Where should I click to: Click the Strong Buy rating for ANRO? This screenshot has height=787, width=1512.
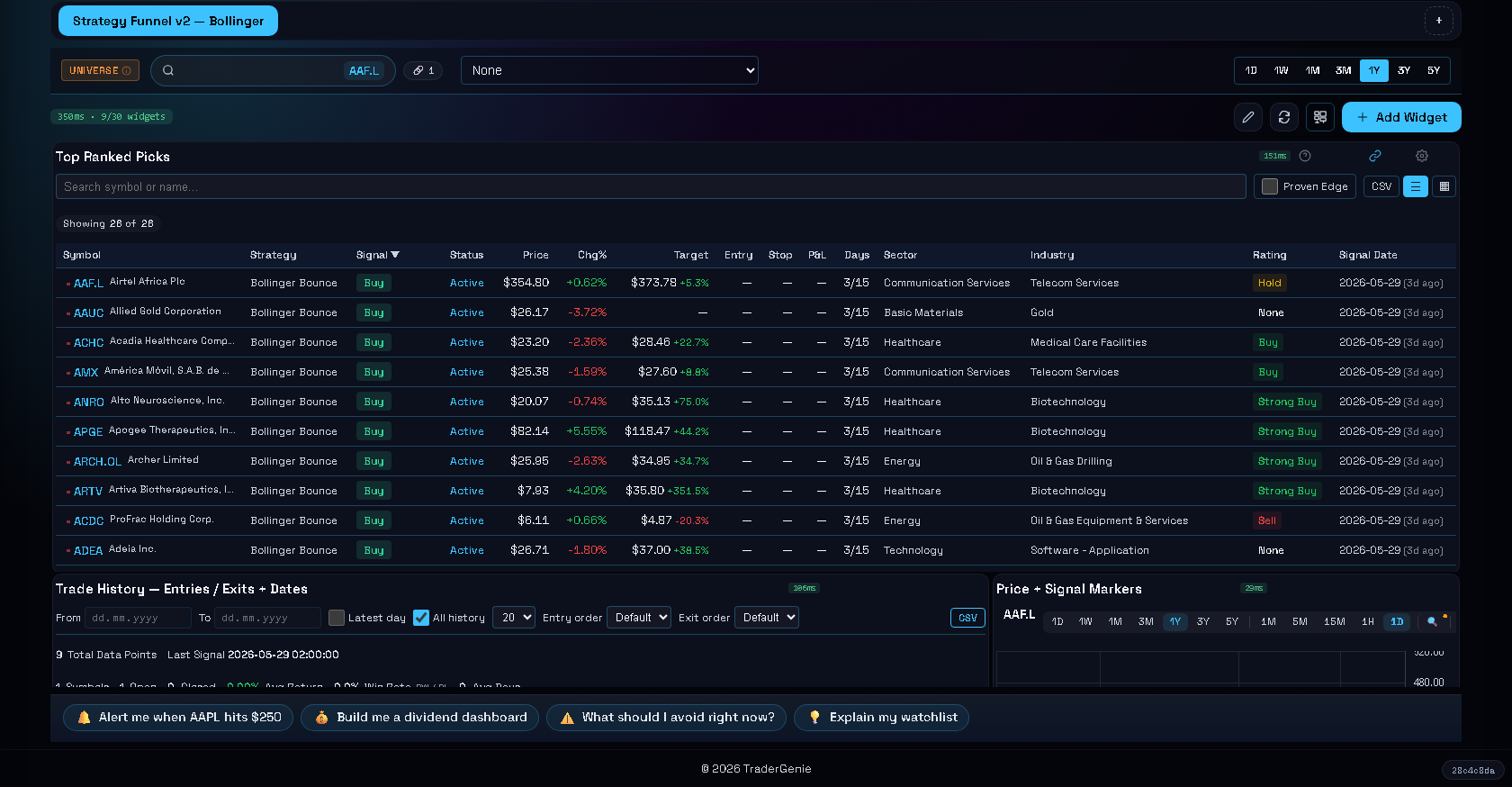pyautogui.click(x=1287, y=402)
